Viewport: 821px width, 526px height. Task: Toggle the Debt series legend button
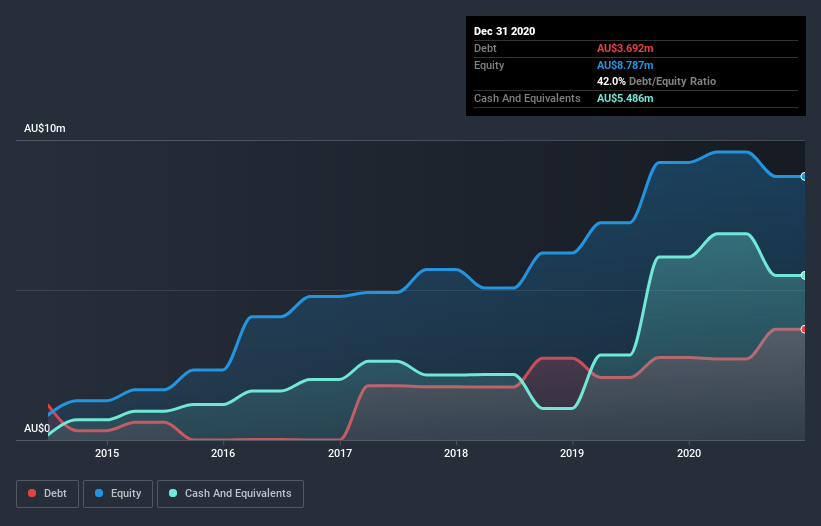[x=47, y=494]
